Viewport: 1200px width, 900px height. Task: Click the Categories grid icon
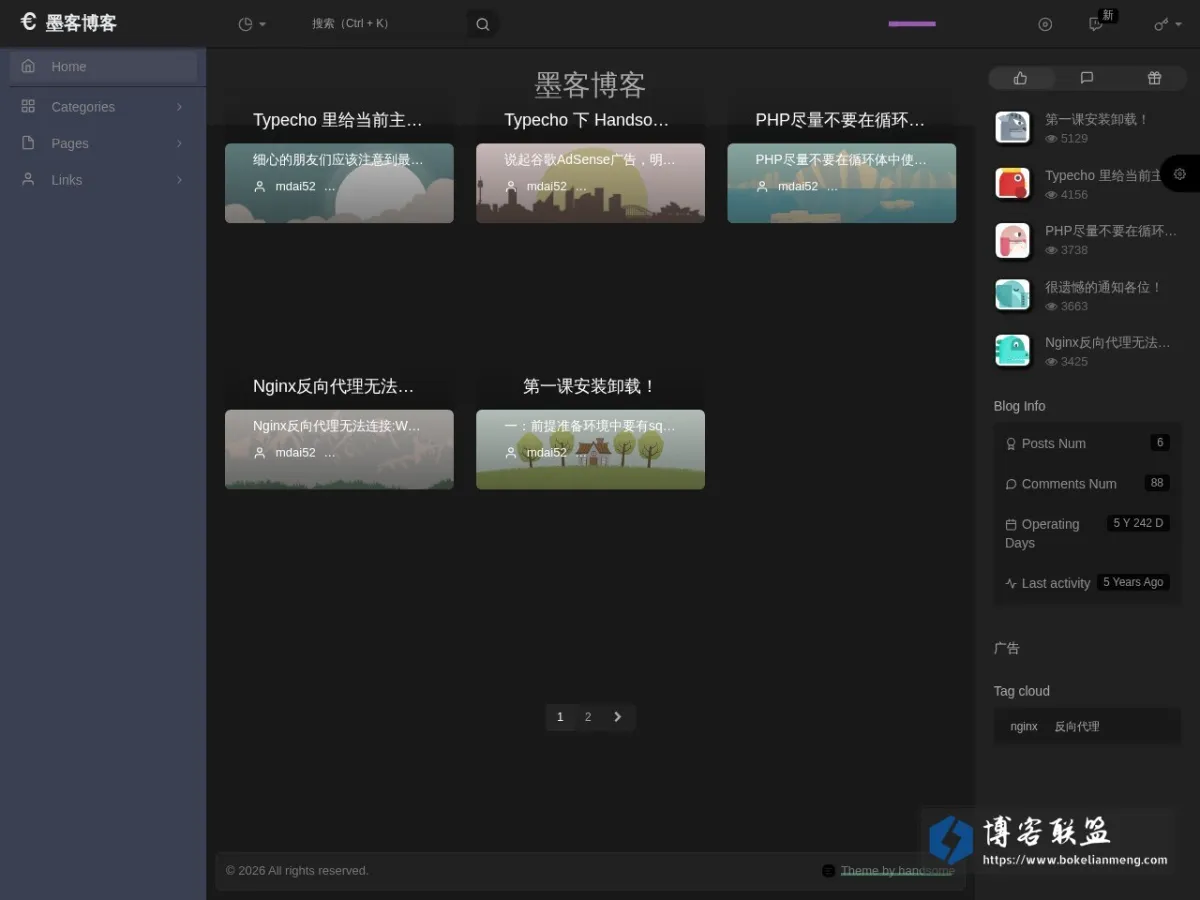[x=28, y=106]
